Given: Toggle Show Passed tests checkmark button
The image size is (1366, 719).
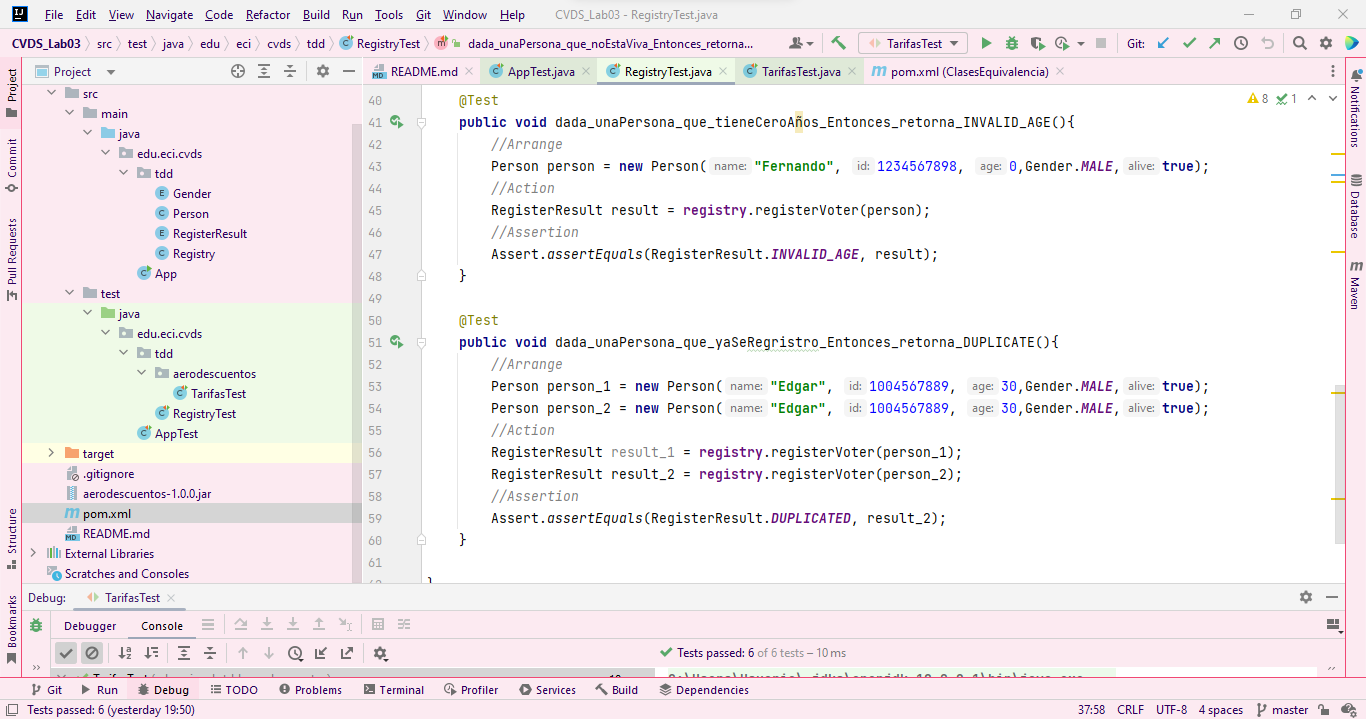Looking at the screenshot, I should (x=66, y=653).
